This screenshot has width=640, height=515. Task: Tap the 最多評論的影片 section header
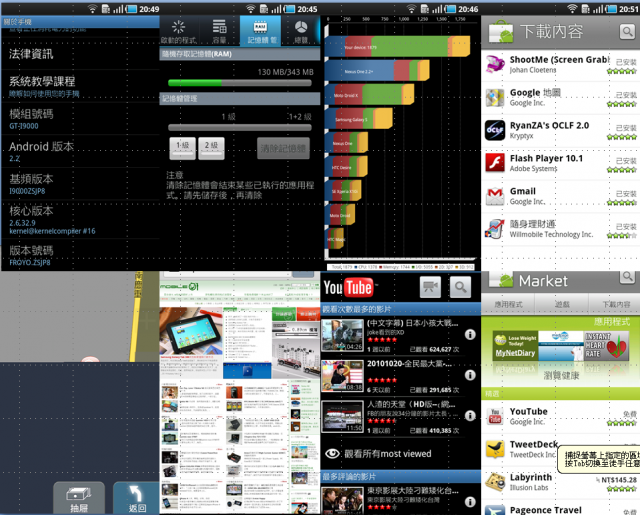pos(400,476)
